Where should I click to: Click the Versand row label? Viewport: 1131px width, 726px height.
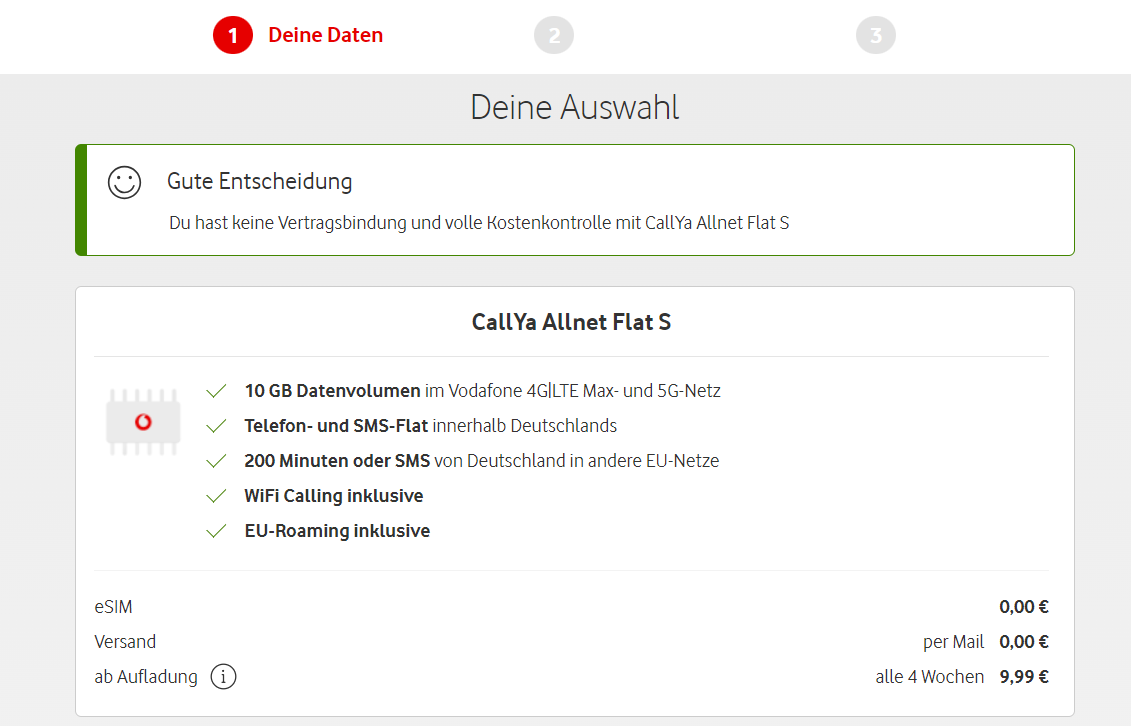[x=125, y=642]
